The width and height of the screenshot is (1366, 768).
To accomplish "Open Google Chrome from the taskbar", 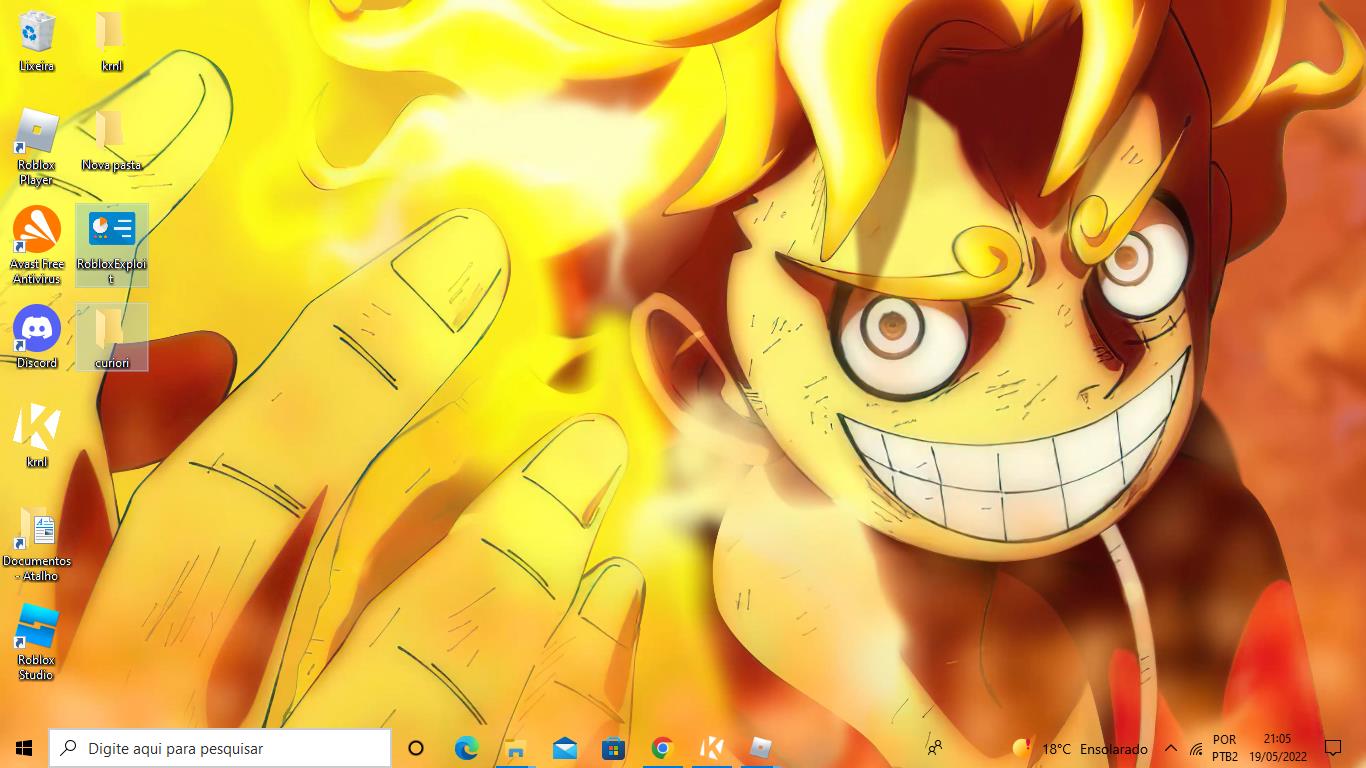I will 662,748.
